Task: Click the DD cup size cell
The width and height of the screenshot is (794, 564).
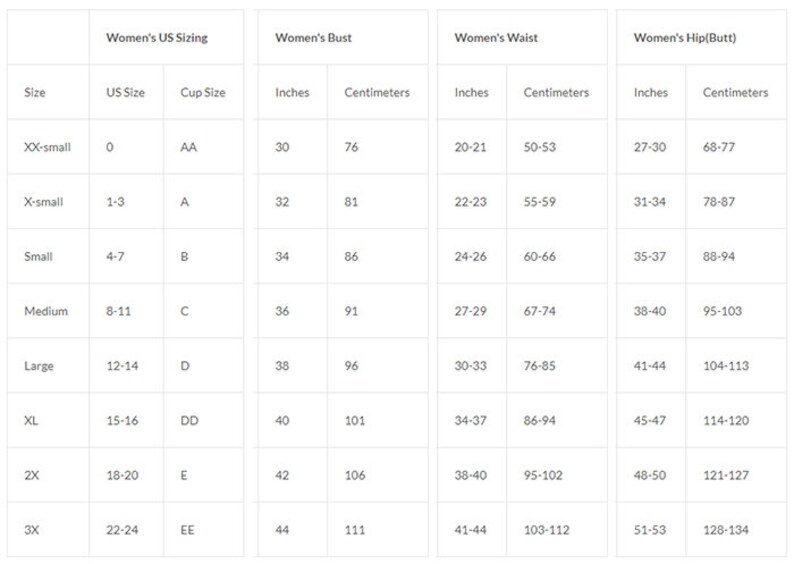Action: tap(189, 421)
